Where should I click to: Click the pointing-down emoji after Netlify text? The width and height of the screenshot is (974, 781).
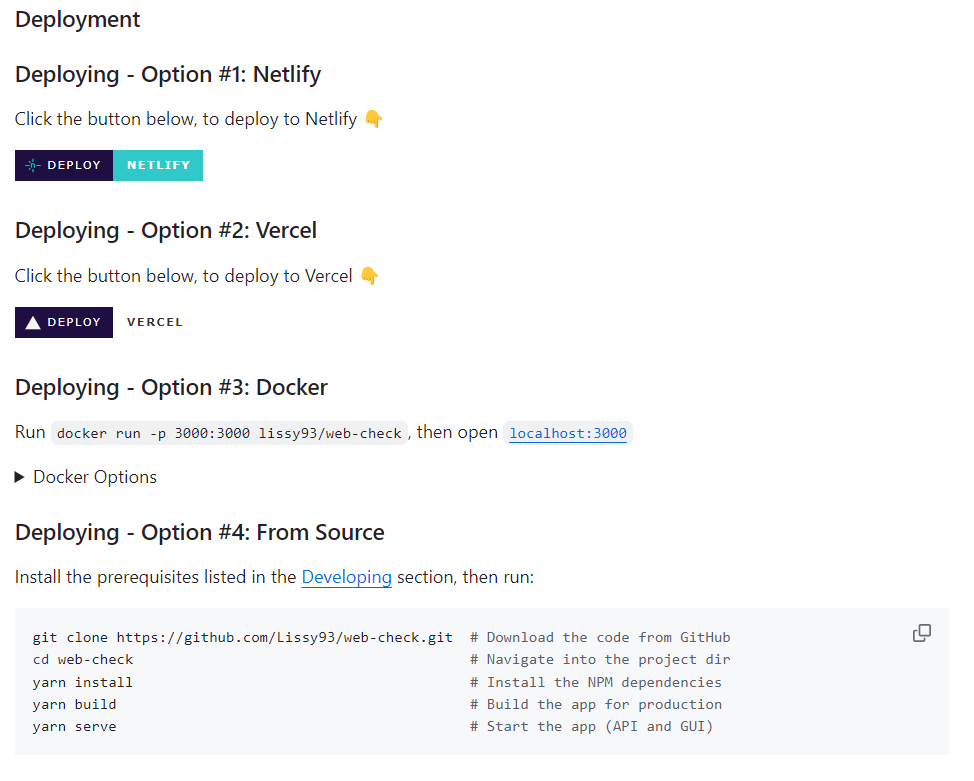pyautogui.click(x=373, y=118)
